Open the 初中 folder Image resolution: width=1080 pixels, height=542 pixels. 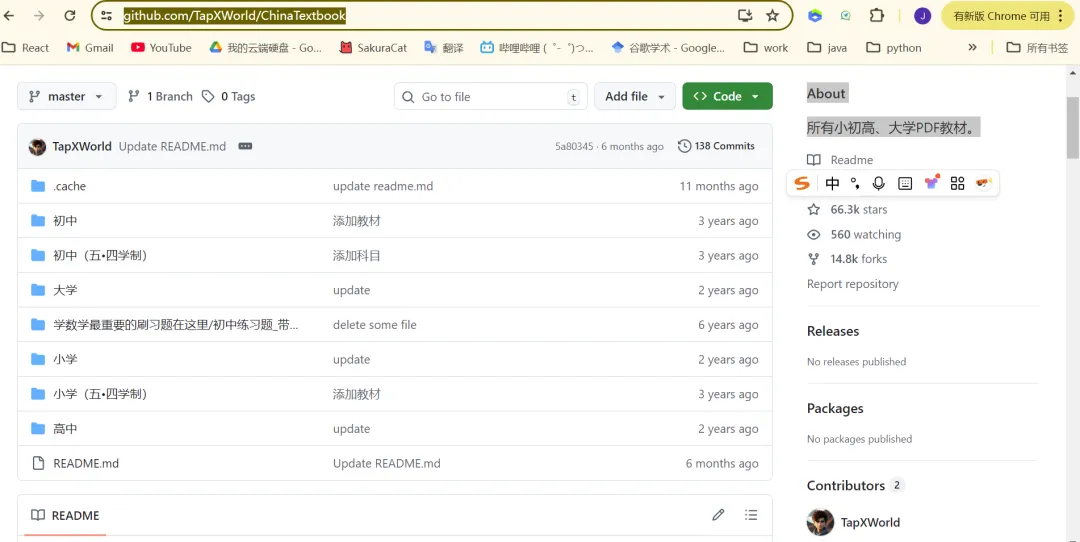coord(65,221)
